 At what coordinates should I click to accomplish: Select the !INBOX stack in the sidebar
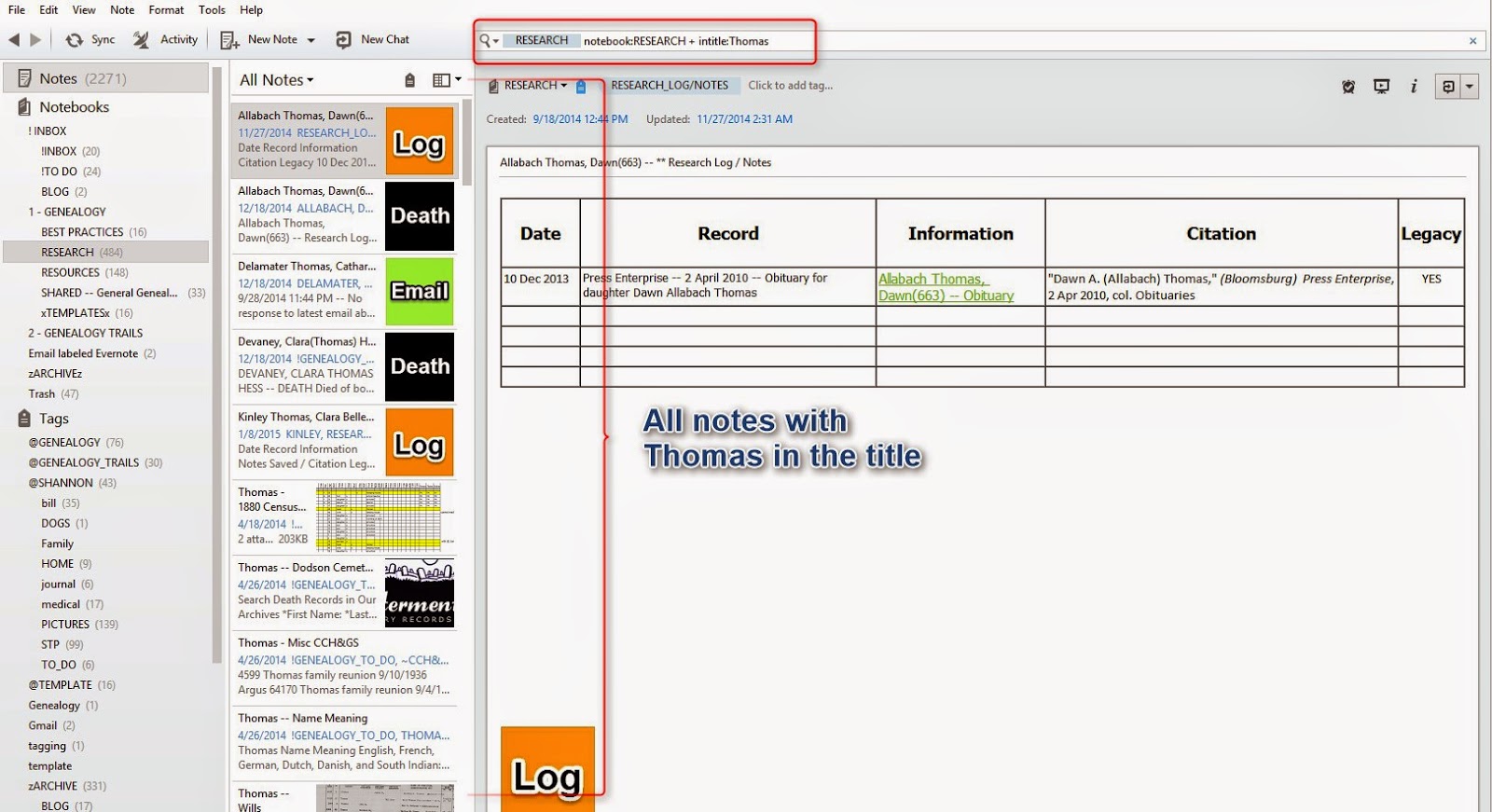[47, 131]
